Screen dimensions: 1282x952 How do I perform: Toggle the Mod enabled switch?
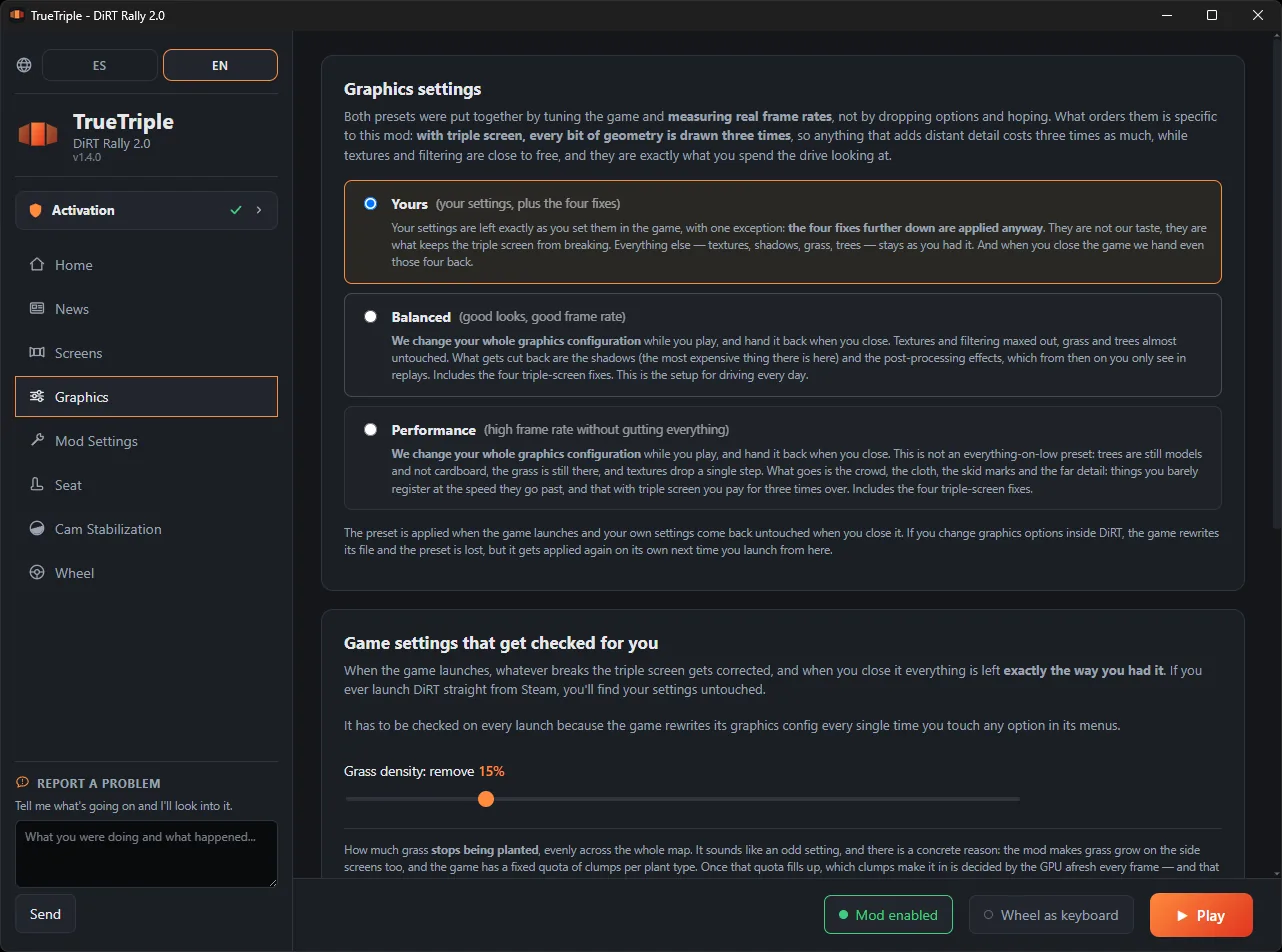[888, 915]
